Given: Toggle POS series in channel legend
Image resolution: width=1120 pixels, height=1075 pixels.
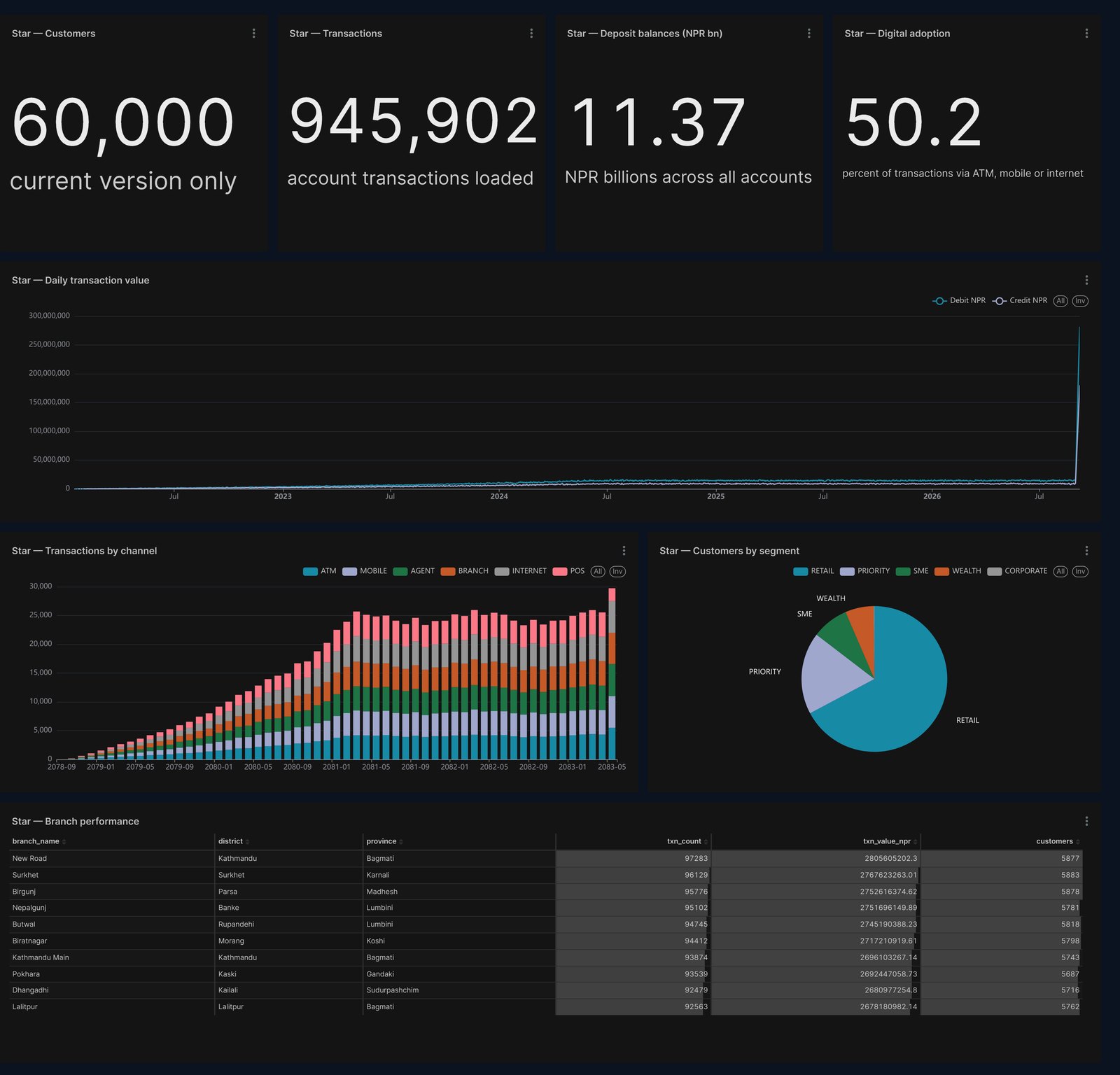Looking at the screenshot, I should point(568,571).
